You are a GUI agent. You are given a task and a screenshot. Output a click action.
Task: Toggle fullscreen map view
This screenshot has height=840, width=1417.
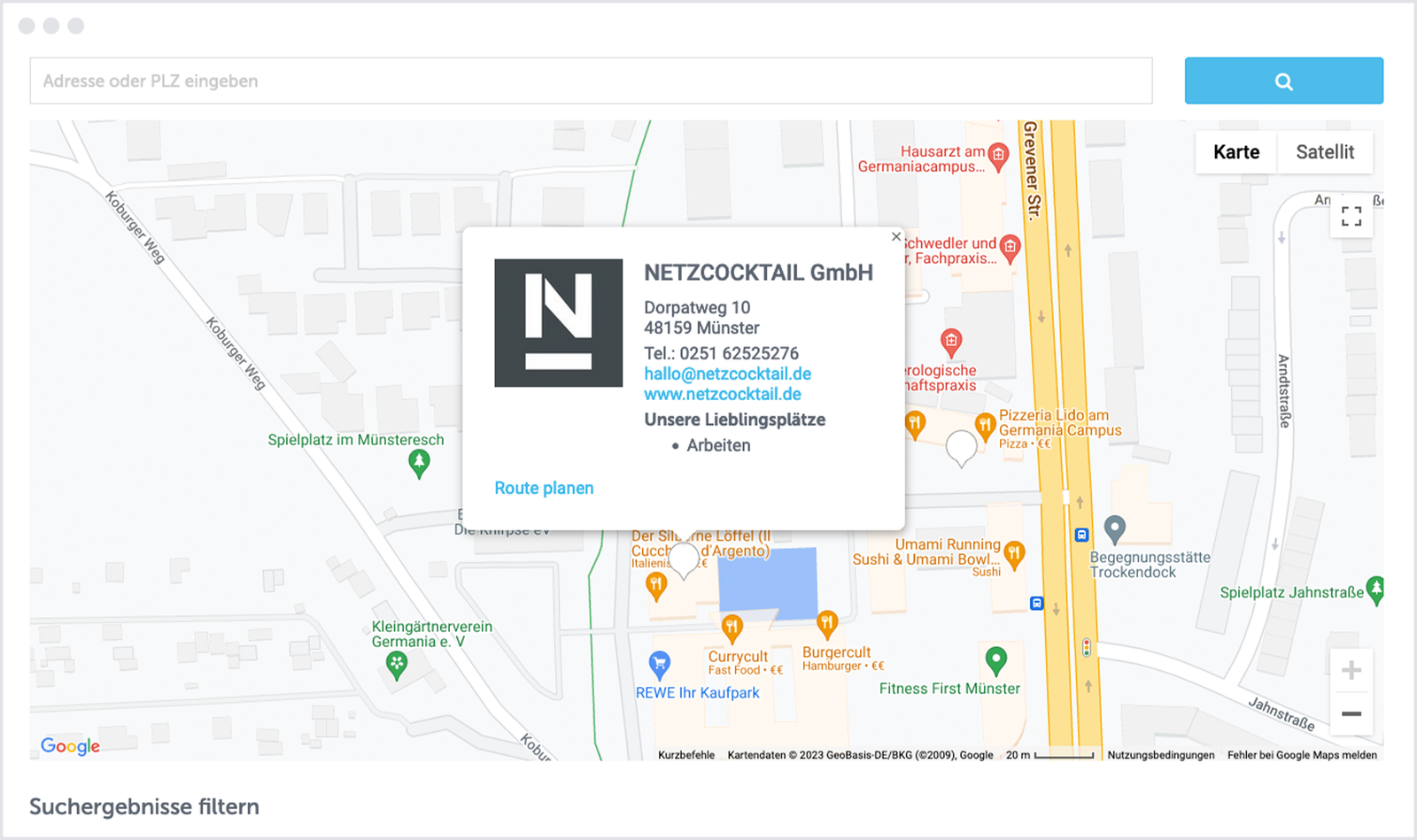tap(1351, 216)
